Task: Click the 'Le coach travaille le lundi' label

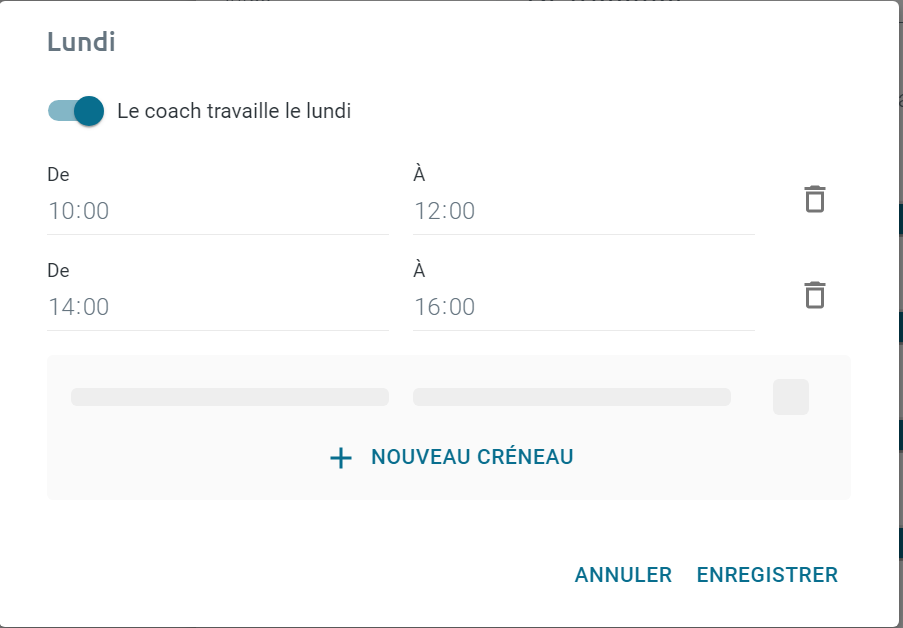Action: 234,111
